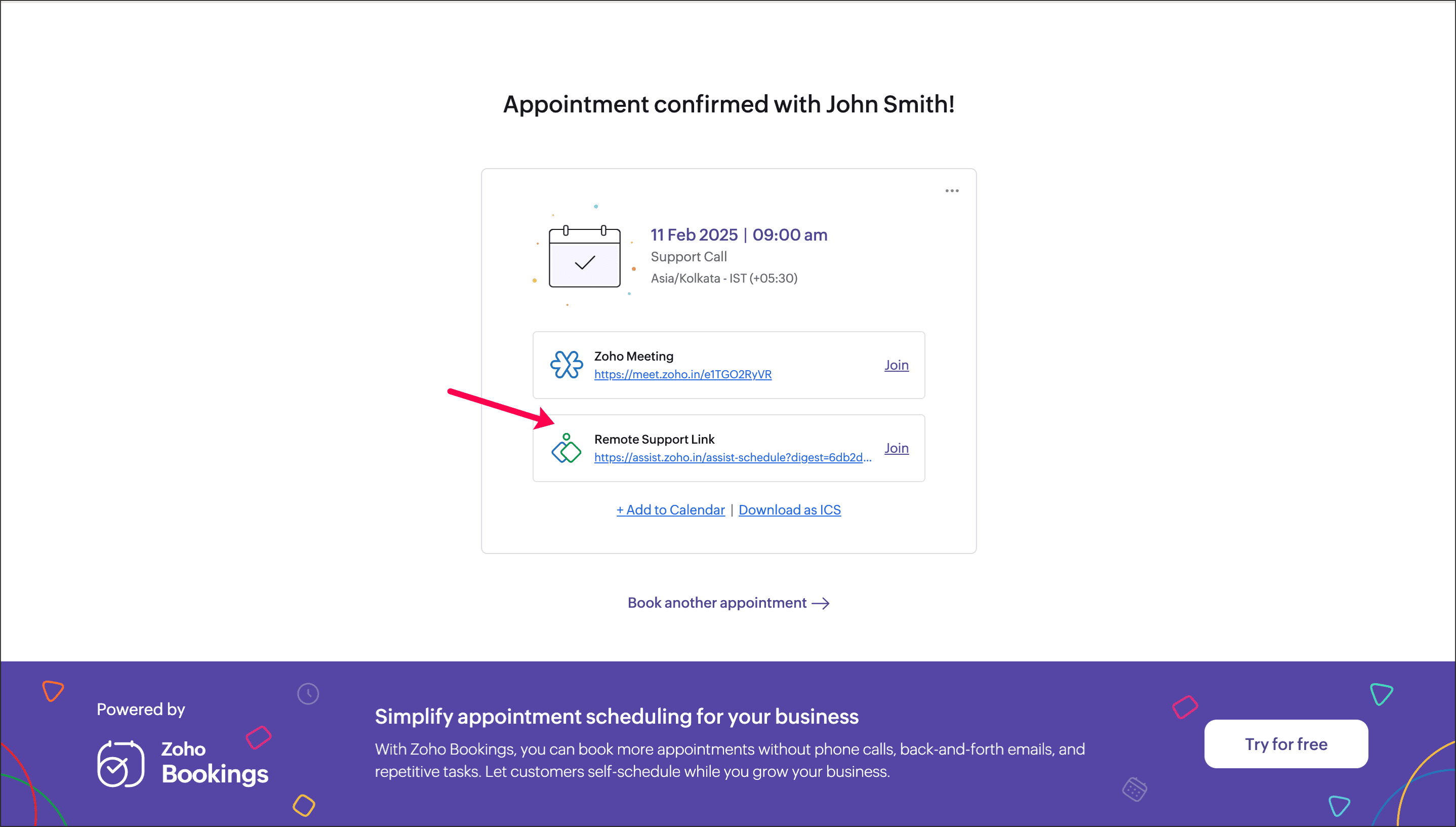Click the appointment date and time heading
Screen dimensions: 1456x827
(739, 234)
